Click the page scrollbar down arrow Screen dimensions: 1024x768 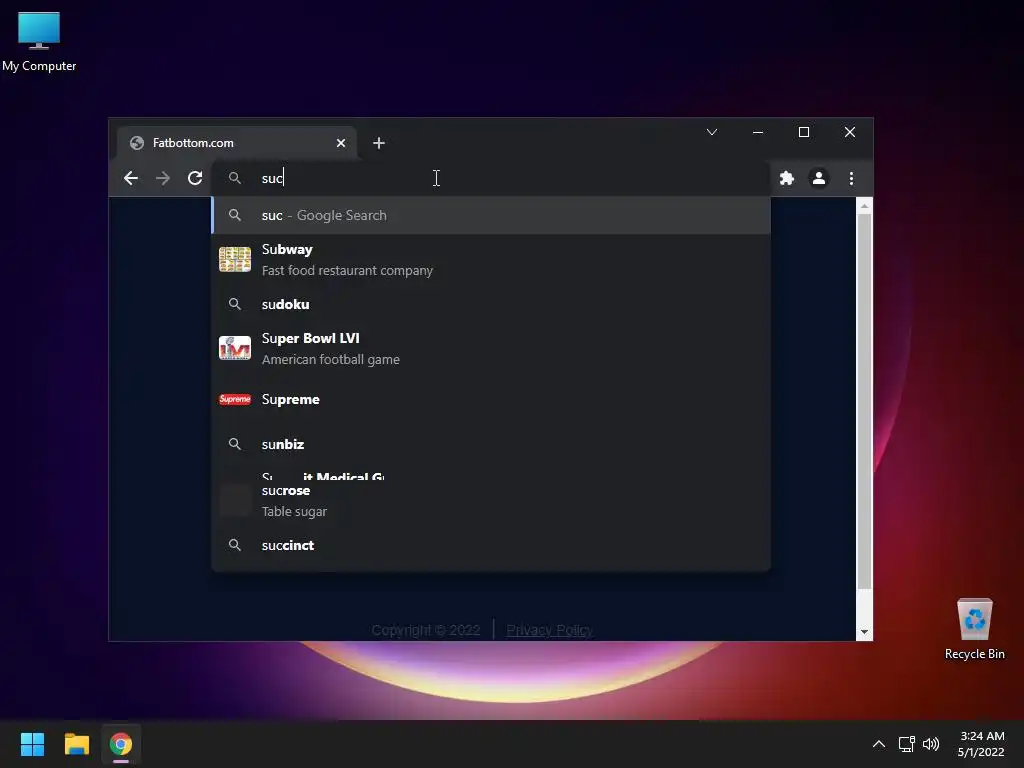(x=864, y=632)
